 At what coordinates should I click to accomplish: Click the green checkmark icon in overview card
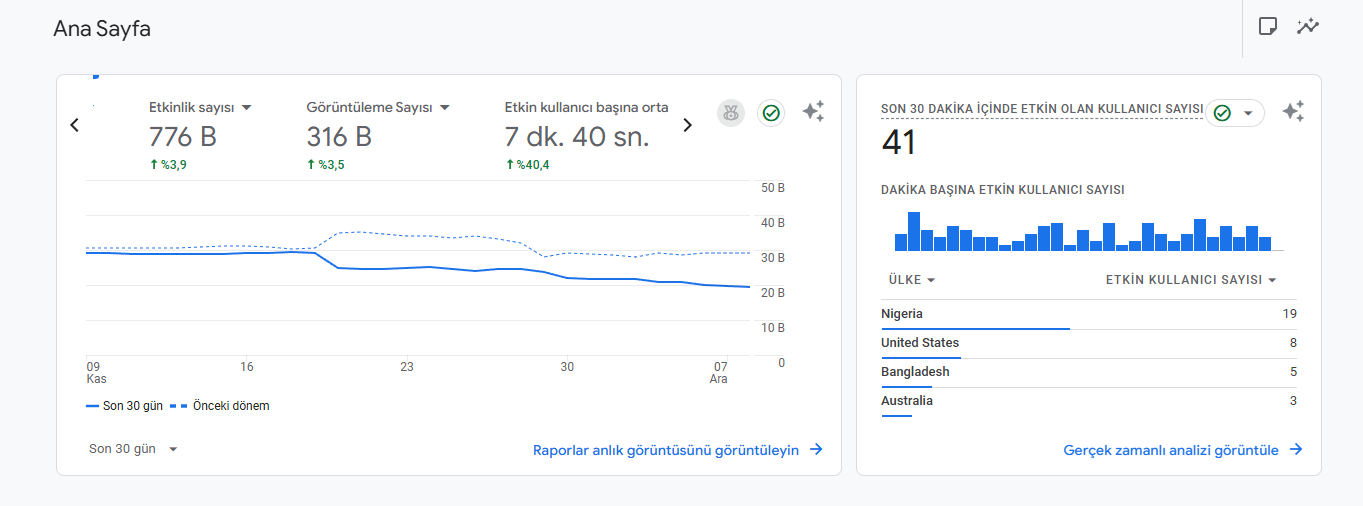pos(770,113)
